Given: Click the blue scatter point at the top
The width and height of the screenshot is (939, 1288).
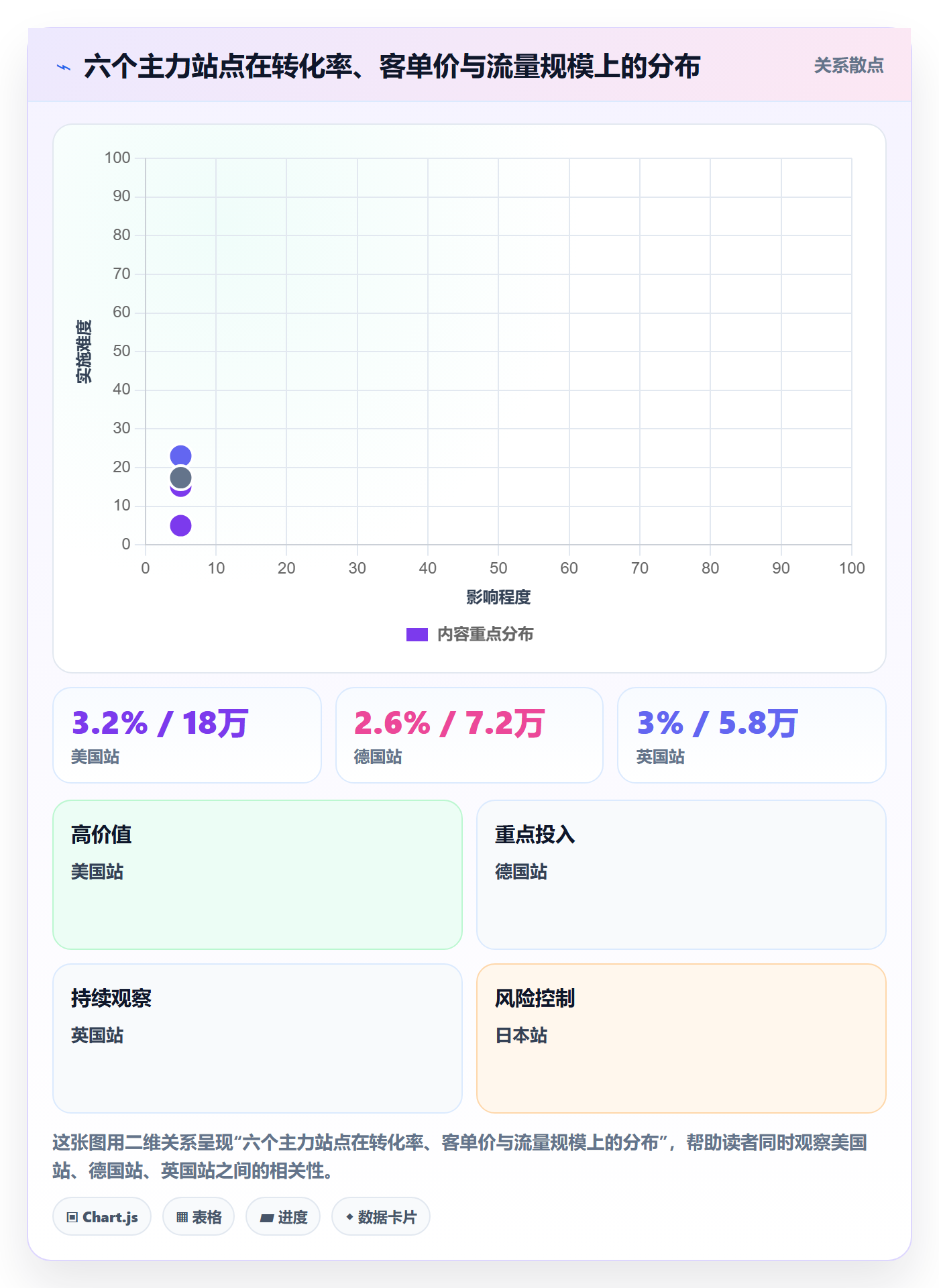Looking at the screenshot, I should (x=180, y=456).
